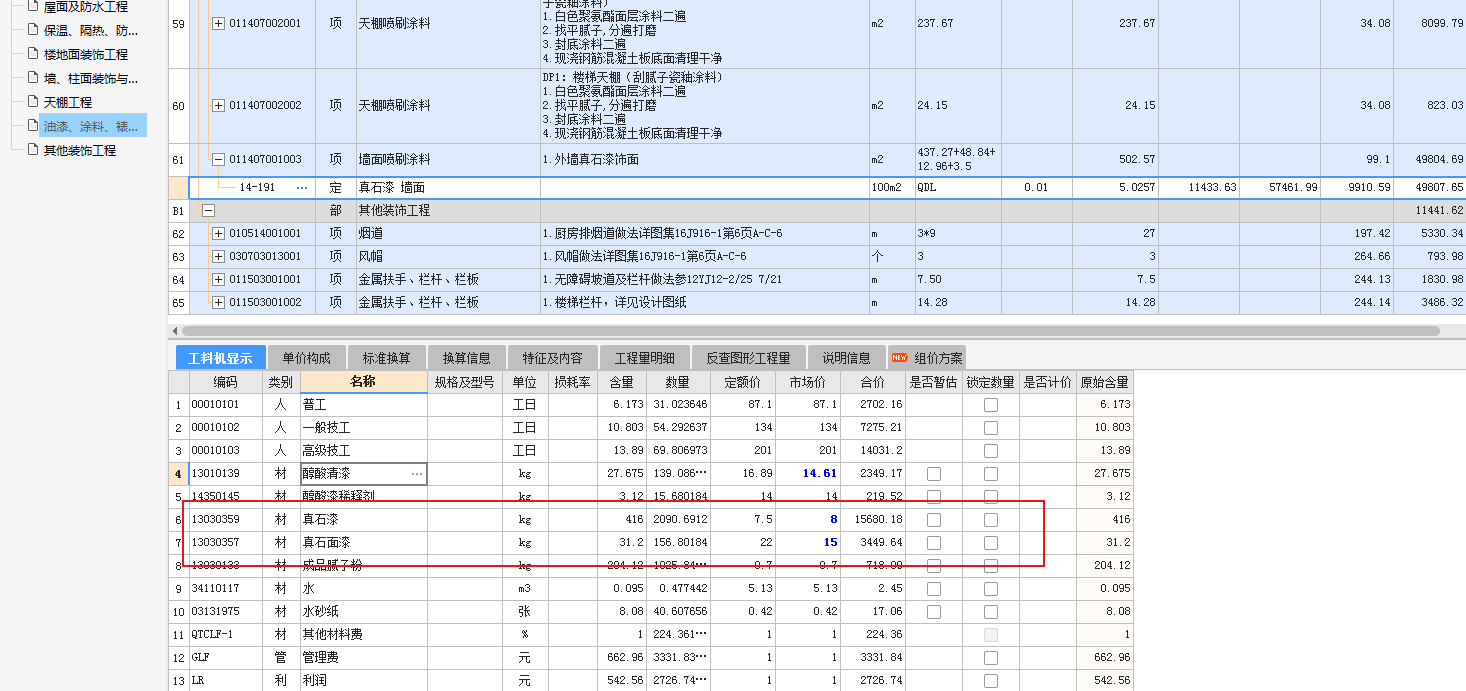
Task: Collapse item 011407001003 墙面喷刷涂料
Action: coord(219,159)
